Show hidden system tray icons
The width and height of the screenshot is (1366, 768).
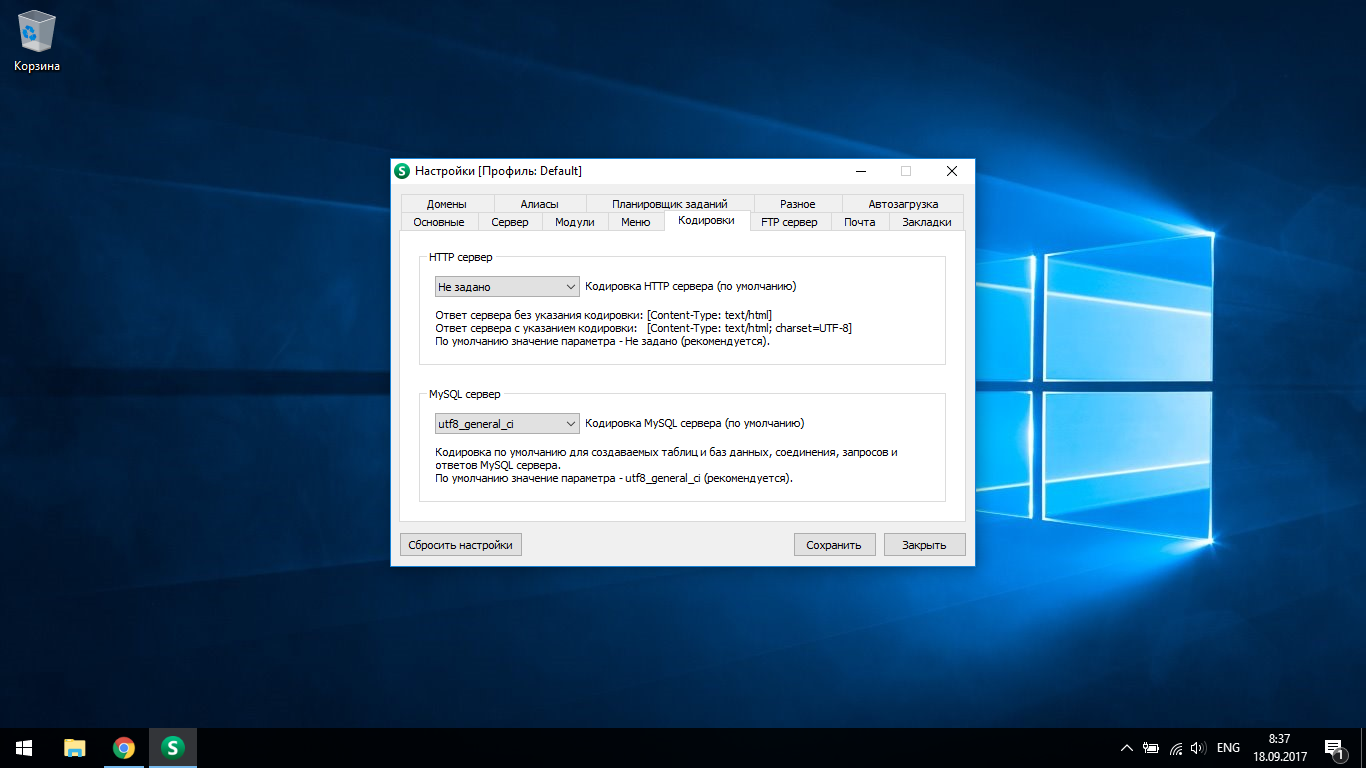1127,748
